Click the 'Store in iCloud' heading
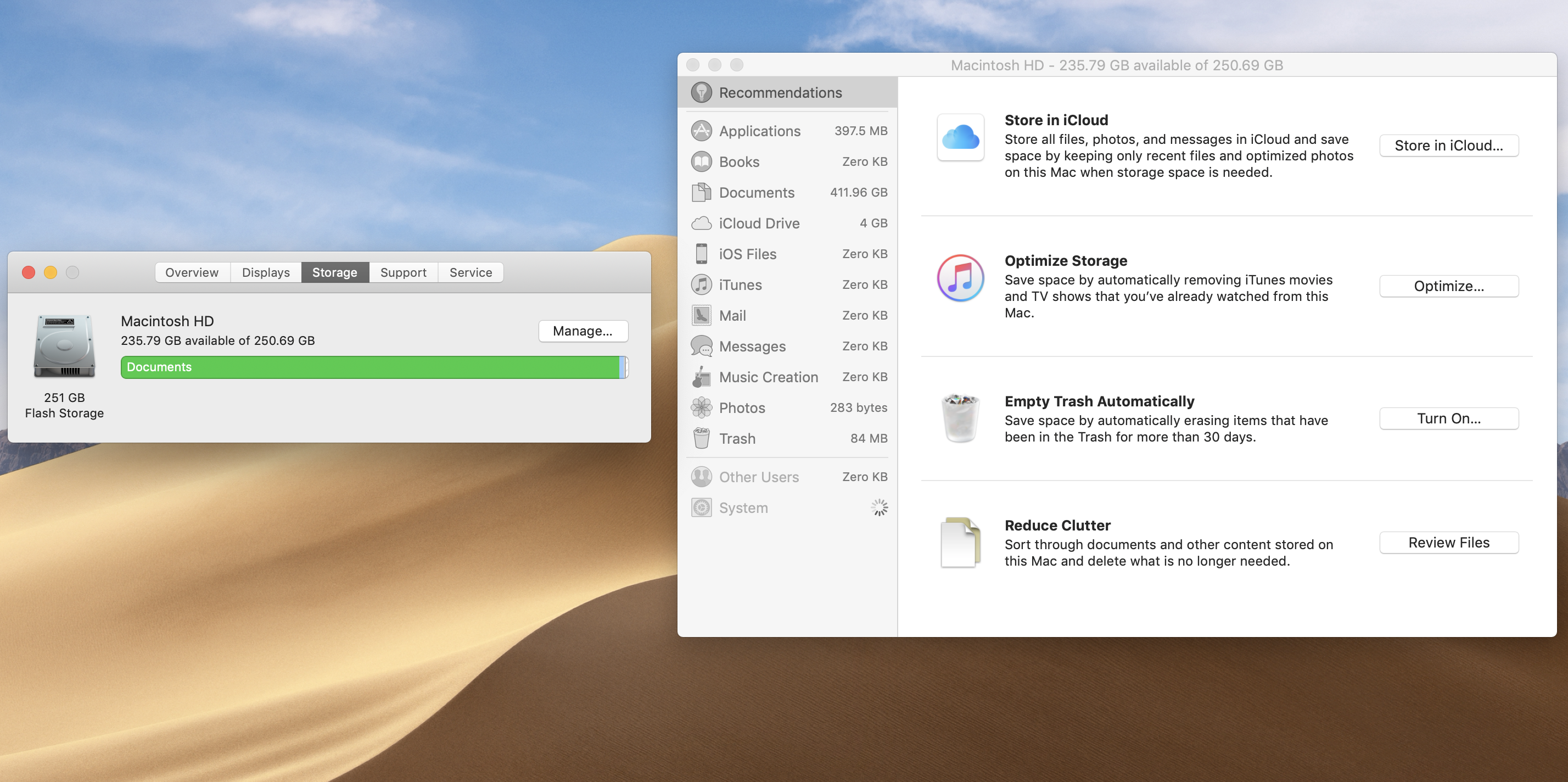1568x782 pixels. tap(1056, 120)
